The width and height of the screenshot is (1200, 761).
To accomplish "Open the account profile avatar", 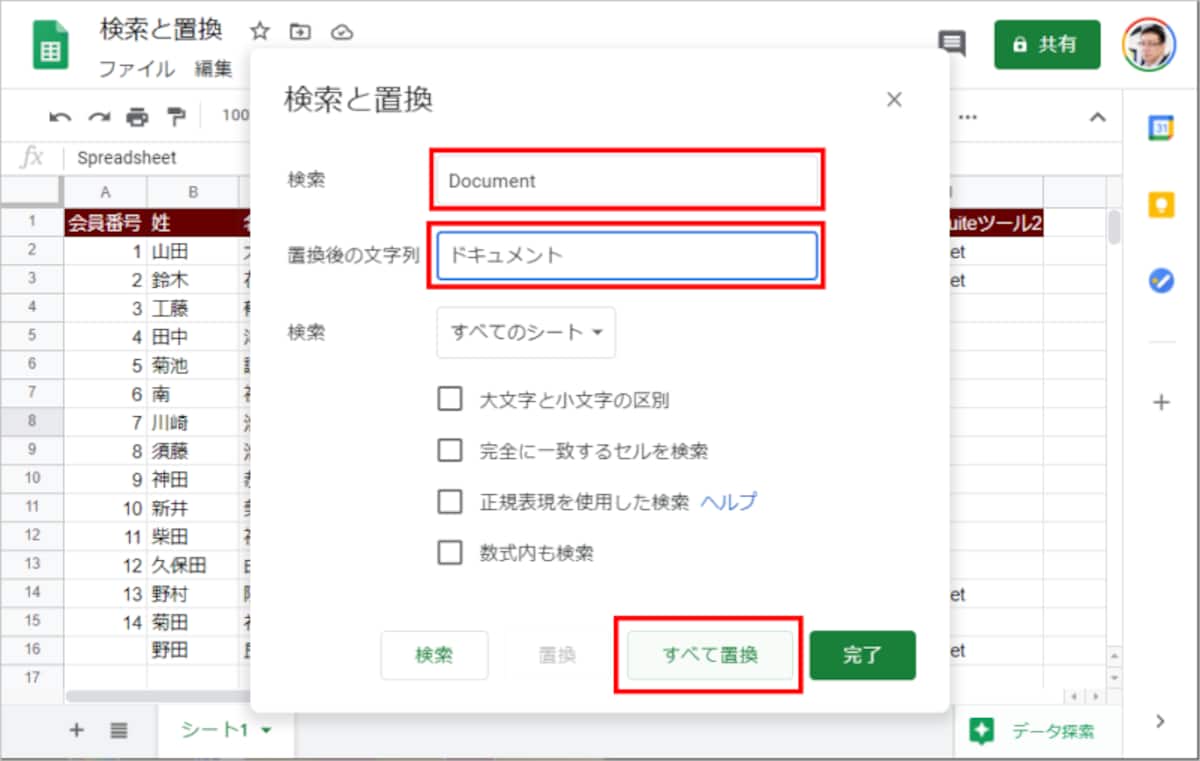I will pos(1149,44).
